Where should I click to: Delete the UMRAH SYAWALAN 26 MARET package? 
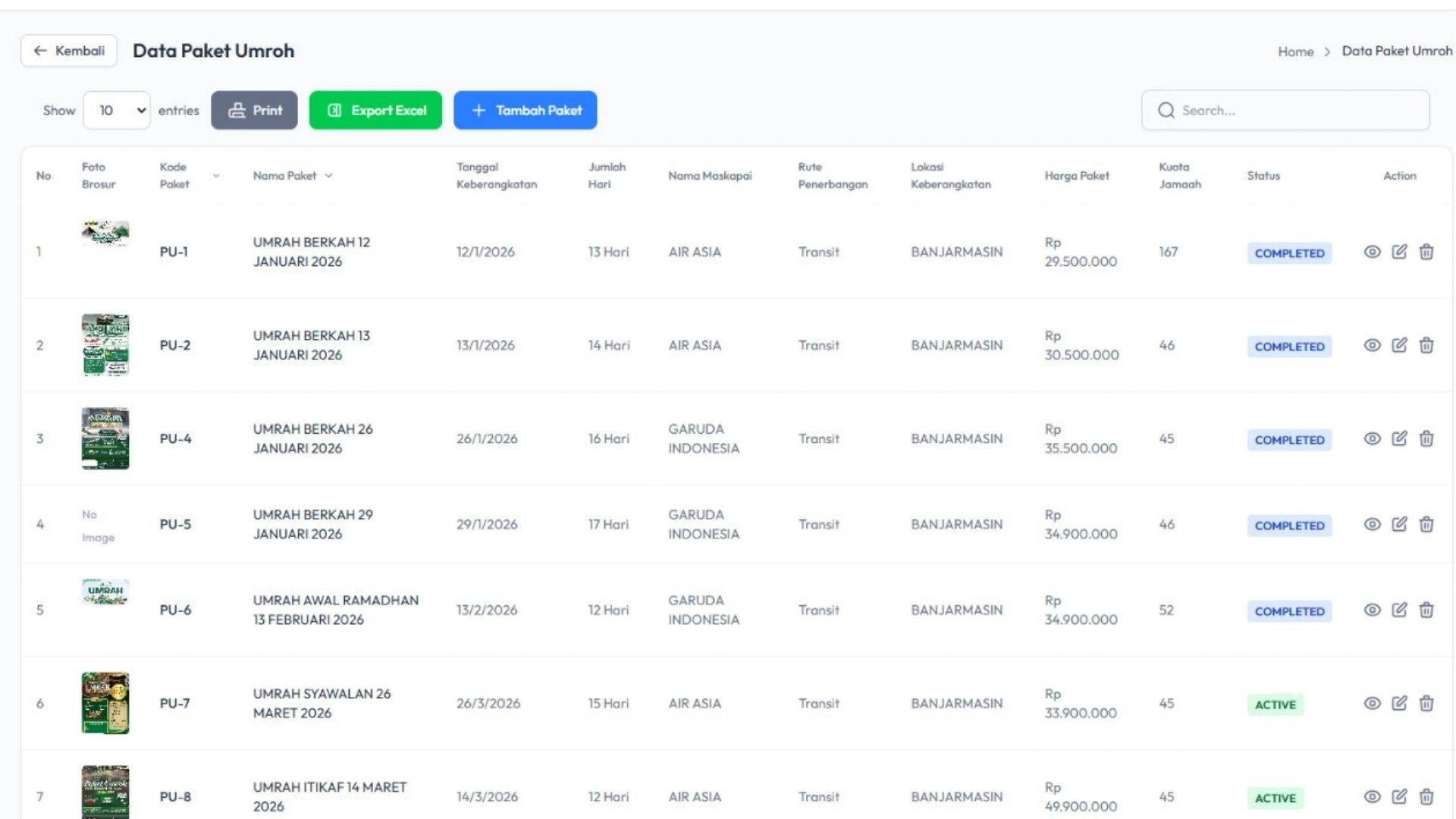[1426, 703]
